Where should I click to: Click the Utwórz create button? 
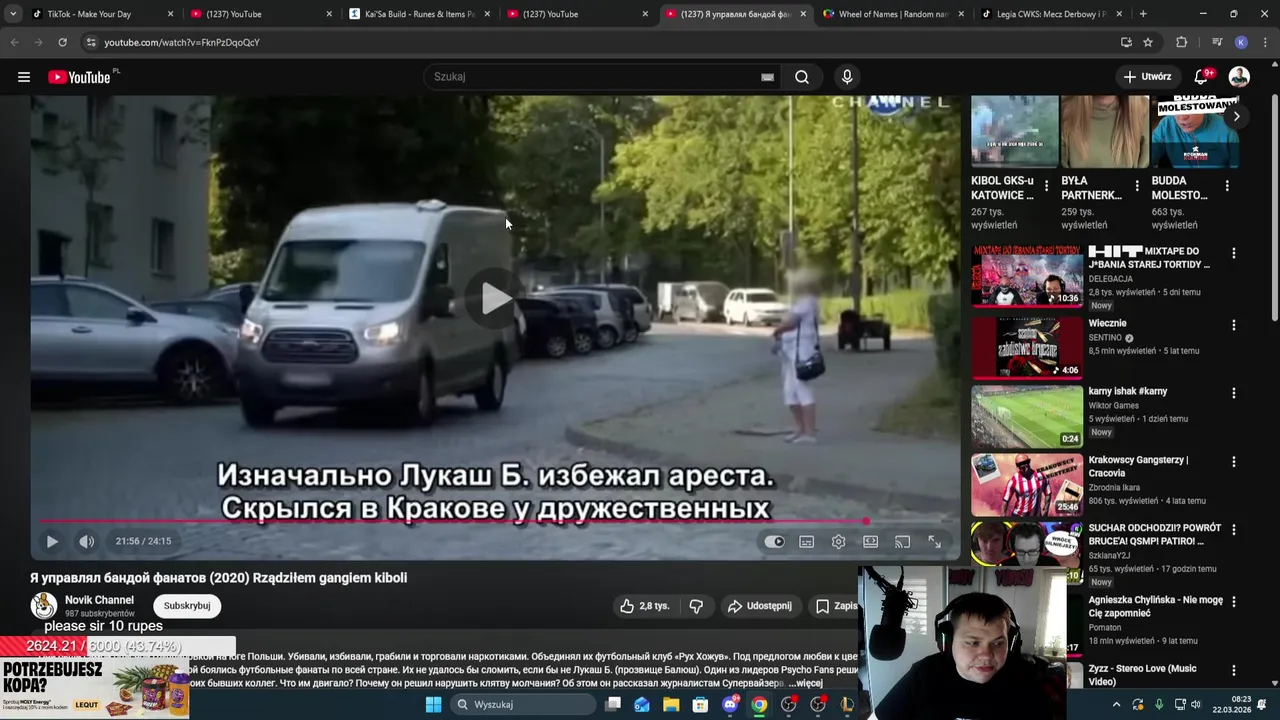point(1146,77)
